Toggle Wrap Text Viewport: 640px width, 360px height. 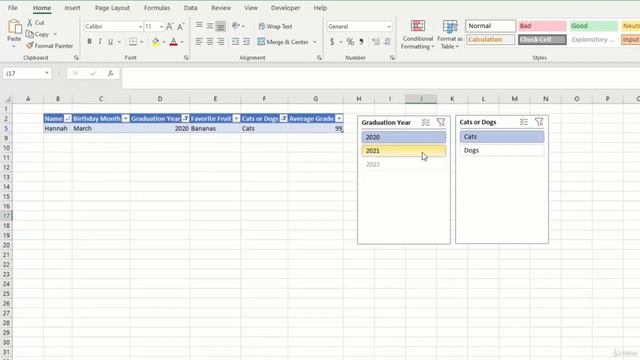(275, 27)
